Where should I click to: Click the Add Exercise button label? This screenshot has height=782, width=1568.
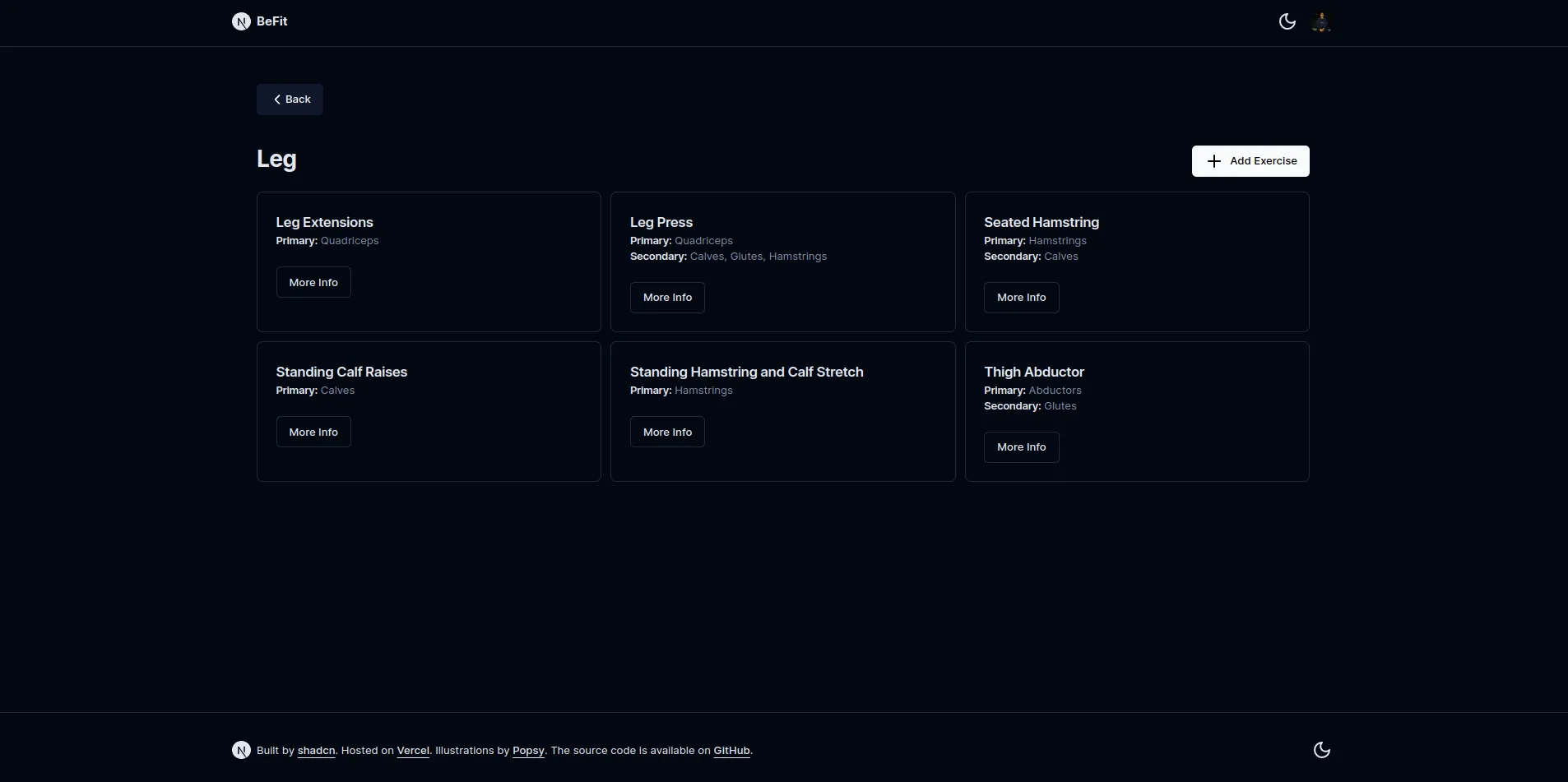1263,161
